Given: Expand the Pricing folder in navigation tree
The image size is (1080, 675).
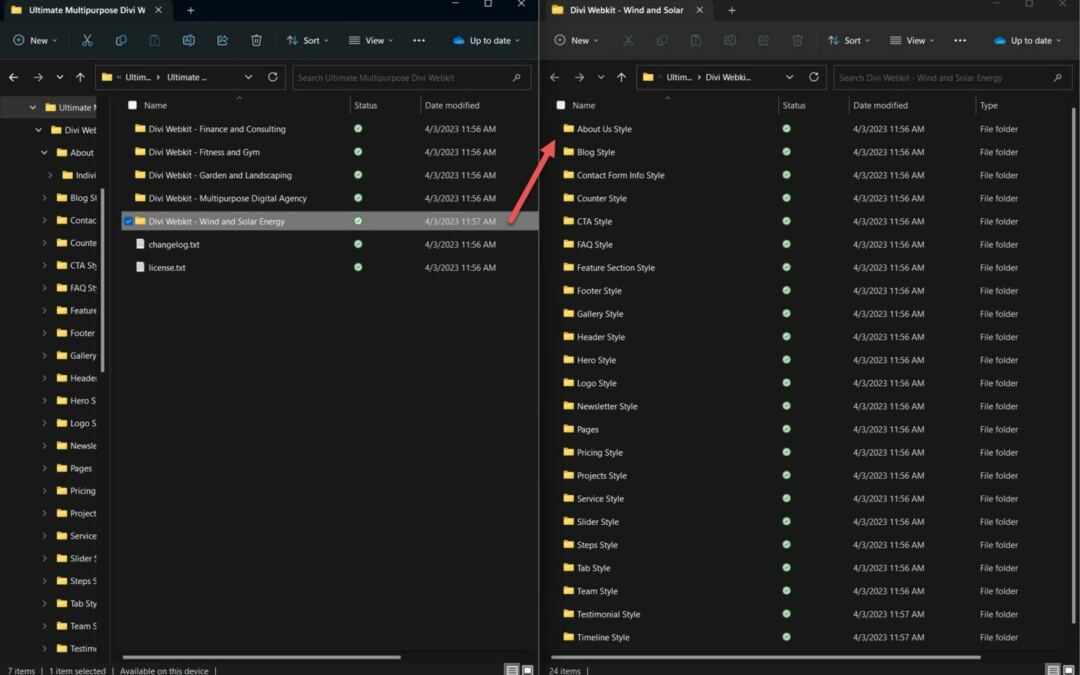Looking at the screenshot, I should coord(45,491).
